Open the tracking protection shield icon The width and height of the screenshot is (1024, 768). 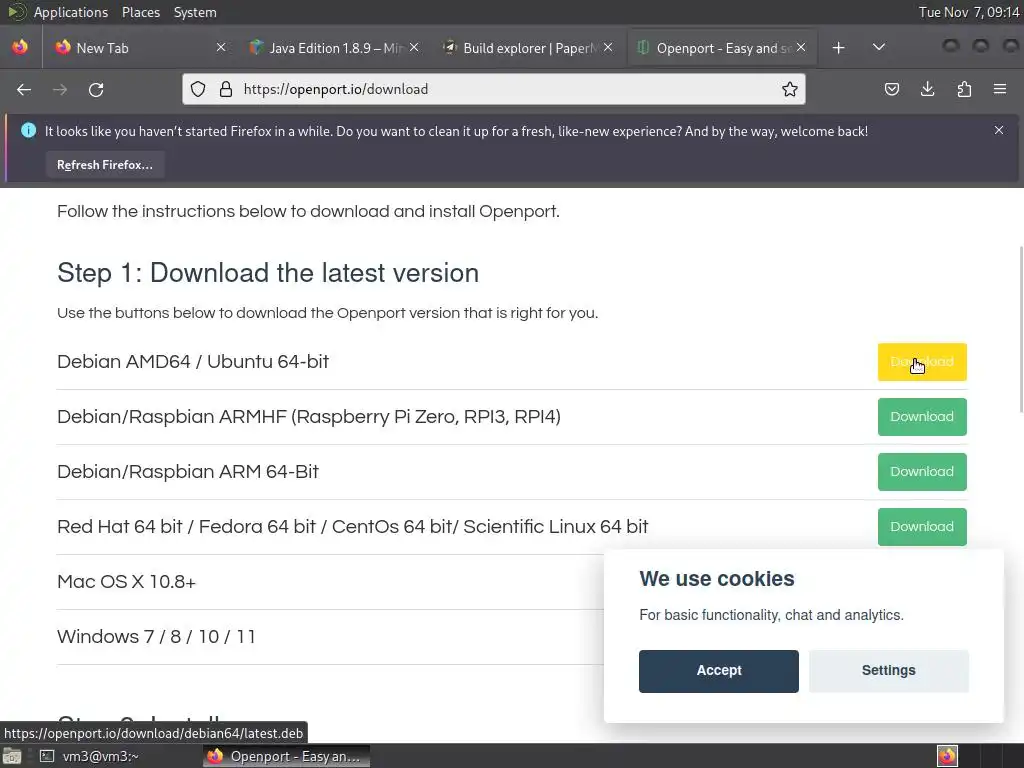[x=198, y=89]
